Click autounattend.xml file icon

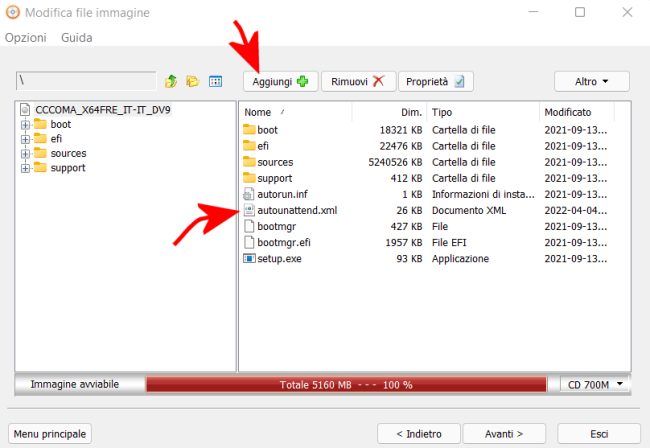(249, 210)
